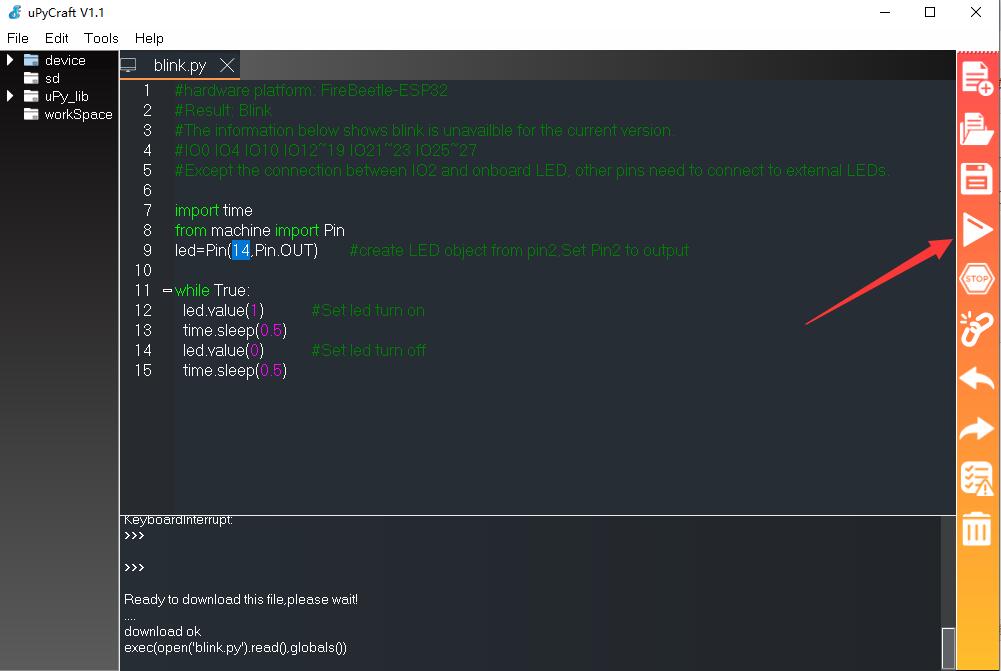Click line number 9 in gutter
The width and height of the screenshot is (1001, 671).
(147, 250)
